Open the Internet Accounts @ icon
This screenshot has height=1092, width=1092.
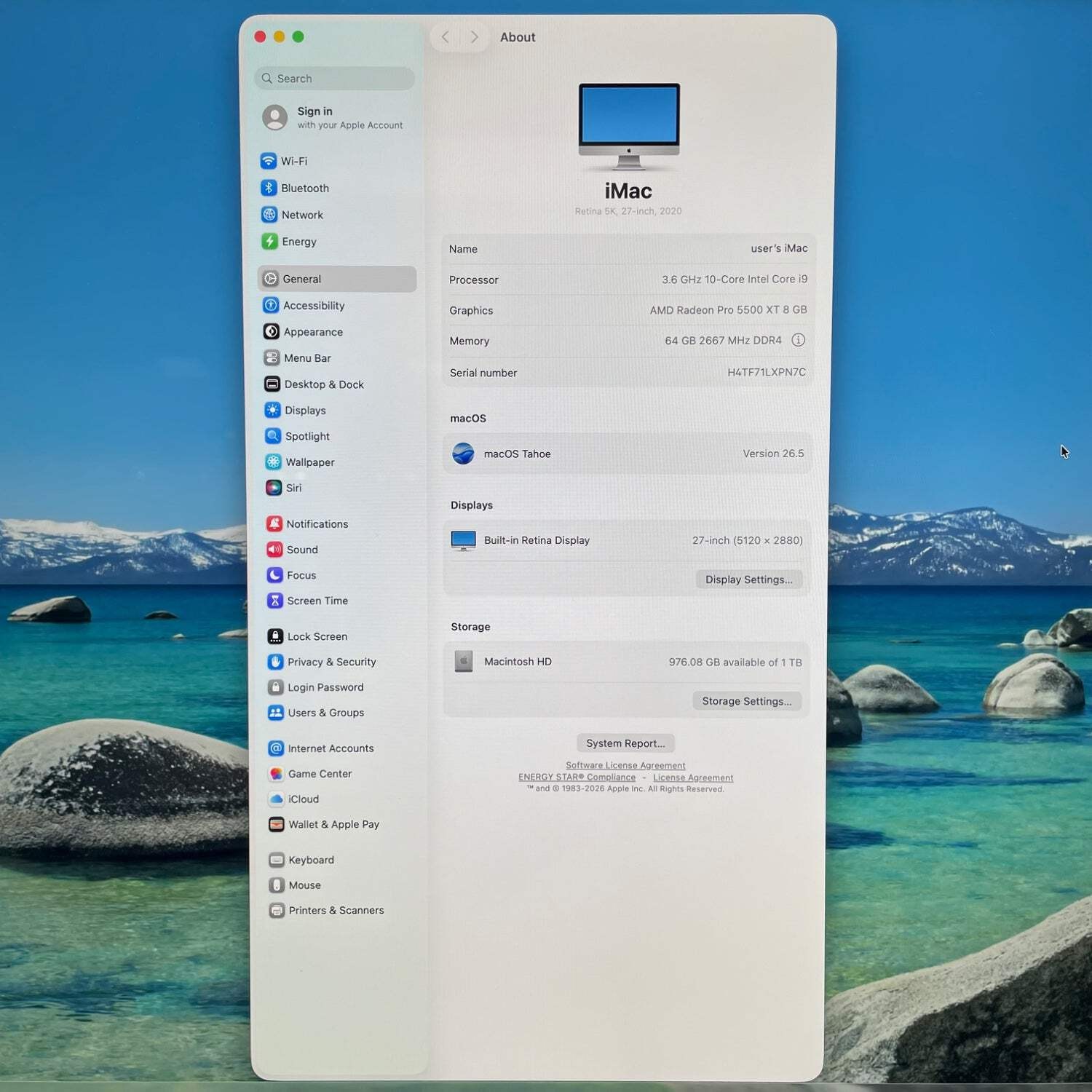(276, 748)
